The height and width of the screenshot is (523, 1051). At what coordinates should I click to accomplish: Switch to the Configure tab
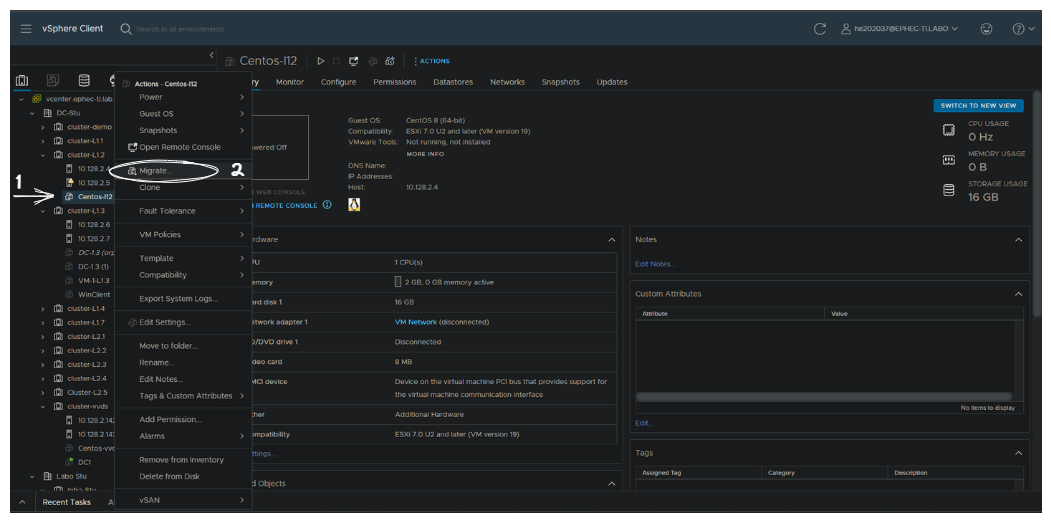coord(338,82)
